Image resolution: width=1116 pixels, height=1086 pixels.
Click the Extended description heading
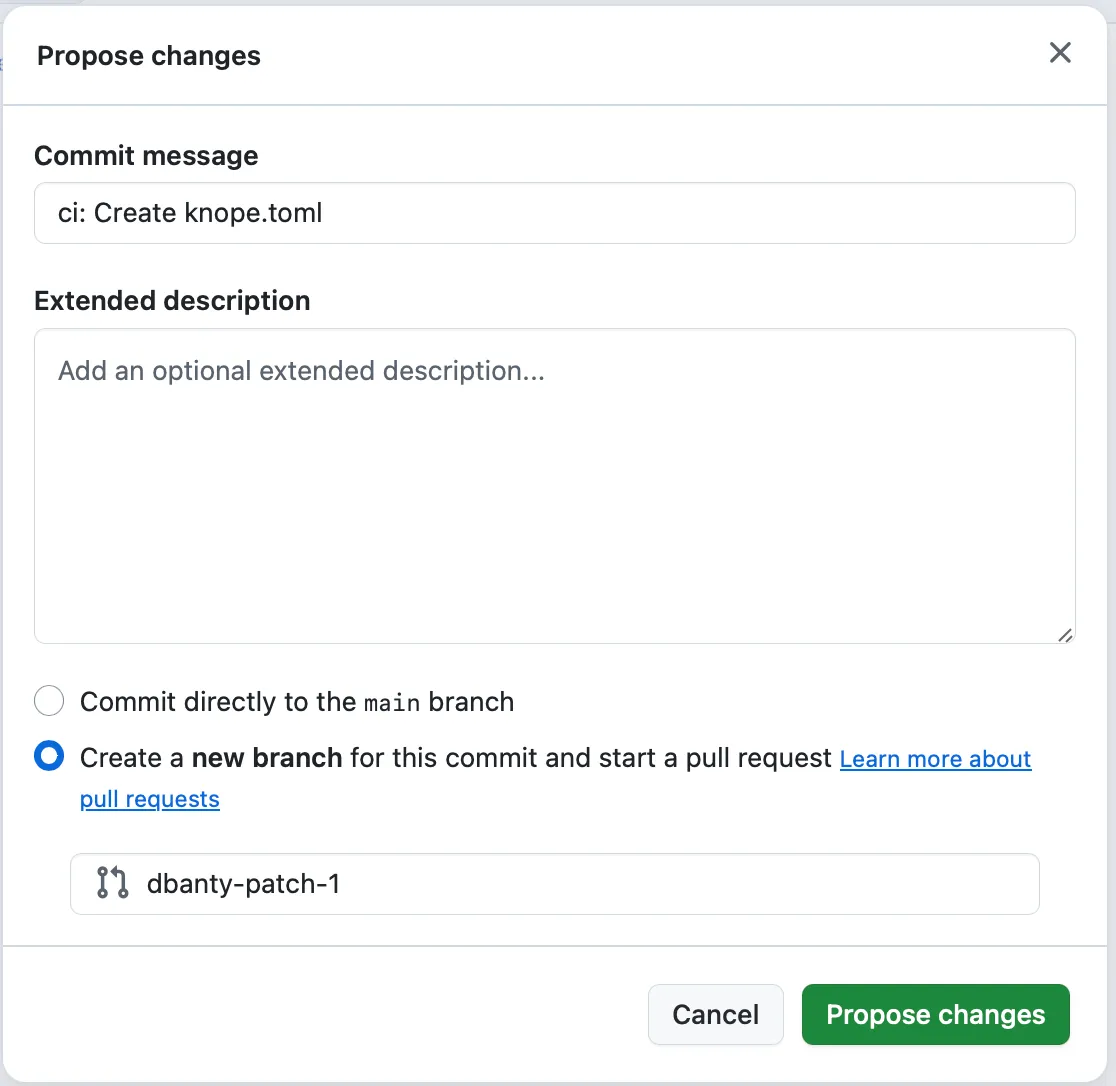click(172, 300)
